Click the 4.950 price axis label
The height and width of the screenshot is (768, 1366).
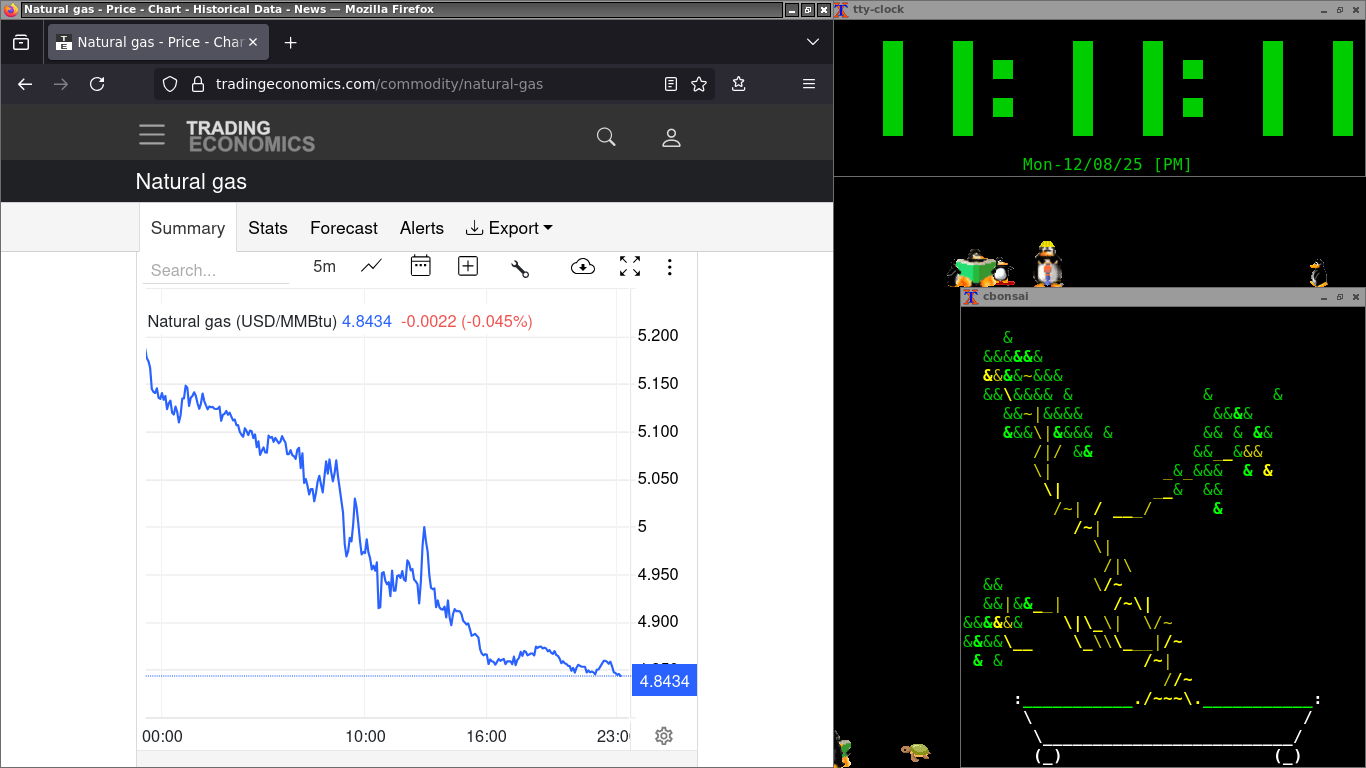pyautogui.click(x=658, y=574)
